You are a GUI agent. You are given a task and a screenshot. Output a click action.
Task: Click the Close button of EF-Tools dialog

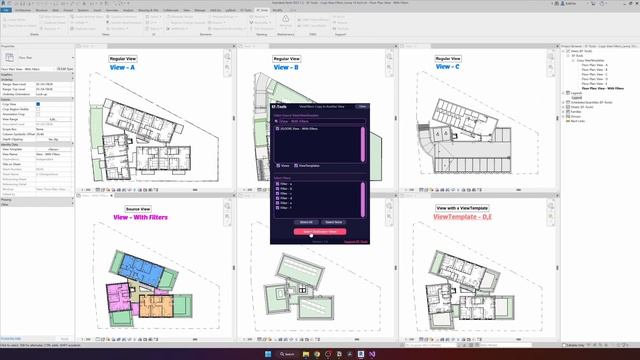[362, 107]
